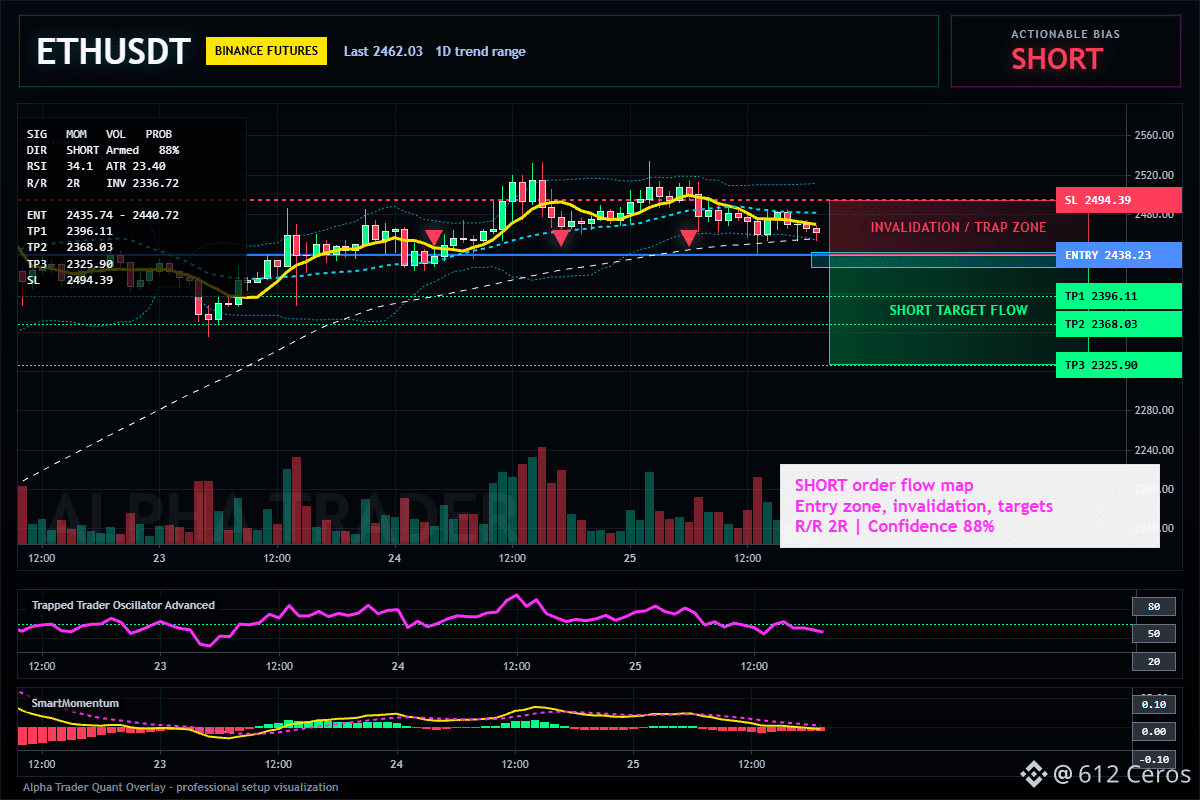Click the Trapped Trader Oscillator Advanced title
This screenshot has width=1200, height=800.
pos(123,605)
